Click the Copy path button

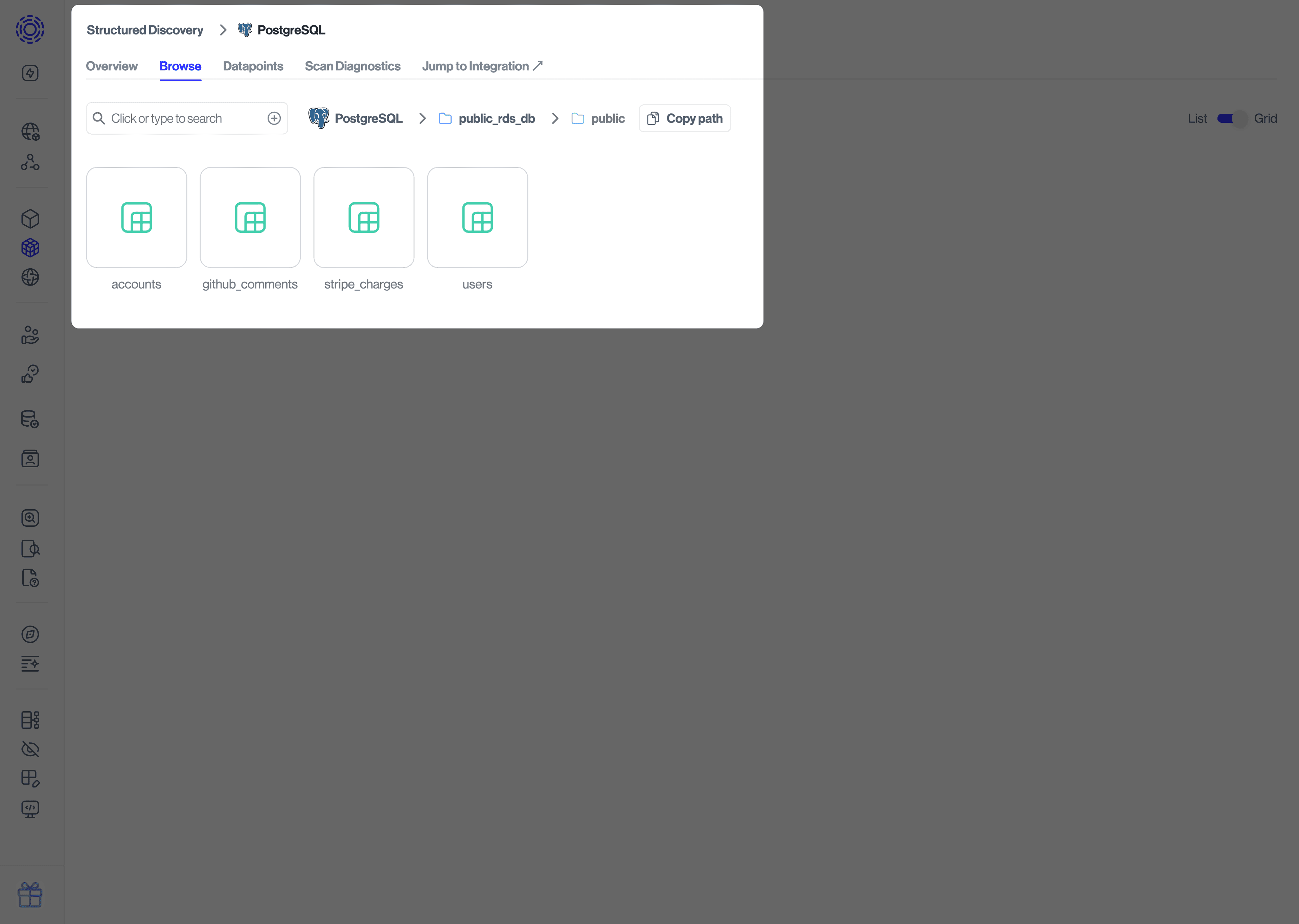(x=684, y=118)
